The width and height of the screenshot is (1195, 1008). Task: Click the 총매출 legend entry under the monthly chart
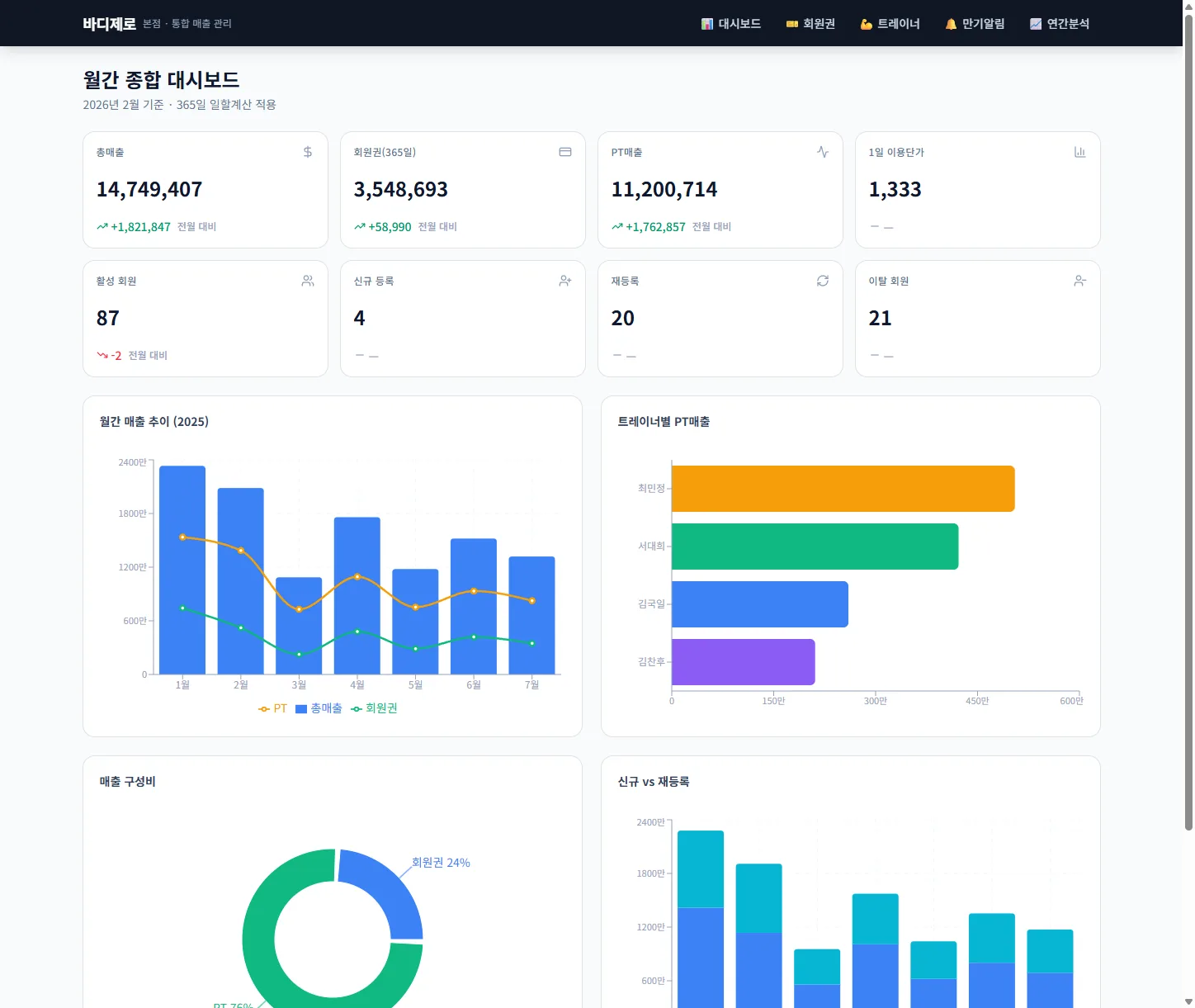tap(319, 708)
